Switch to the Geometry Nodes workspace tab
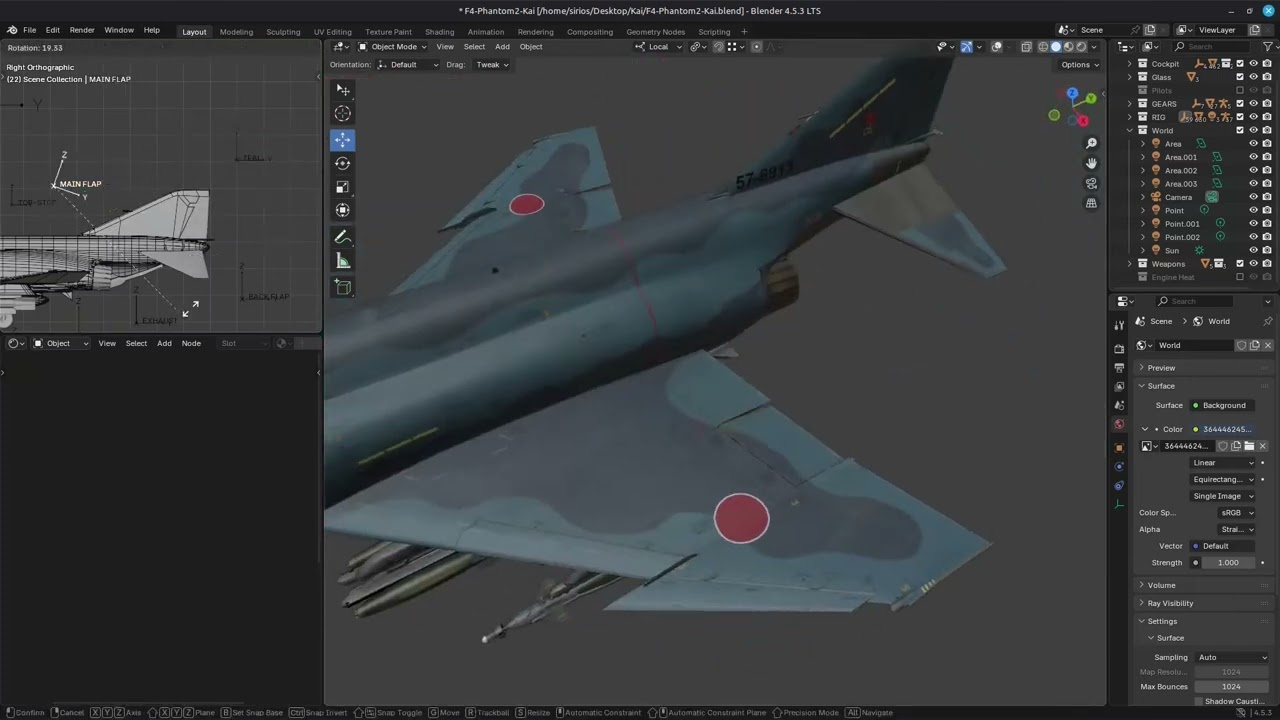Viewport: 1280px width, 720px height. pos(656,32)
